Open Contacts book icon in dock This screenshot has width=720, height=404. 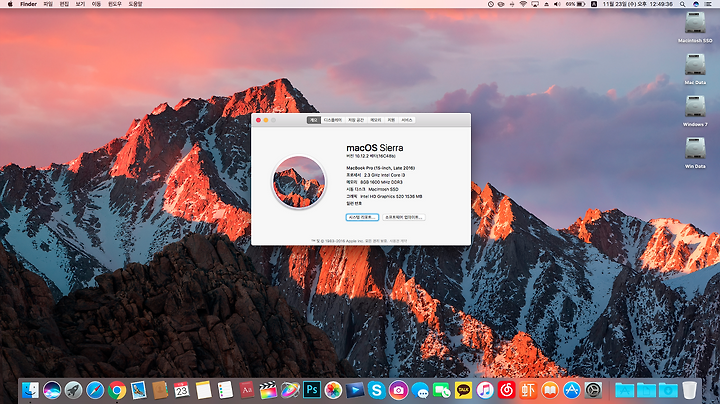click(160, 390)
